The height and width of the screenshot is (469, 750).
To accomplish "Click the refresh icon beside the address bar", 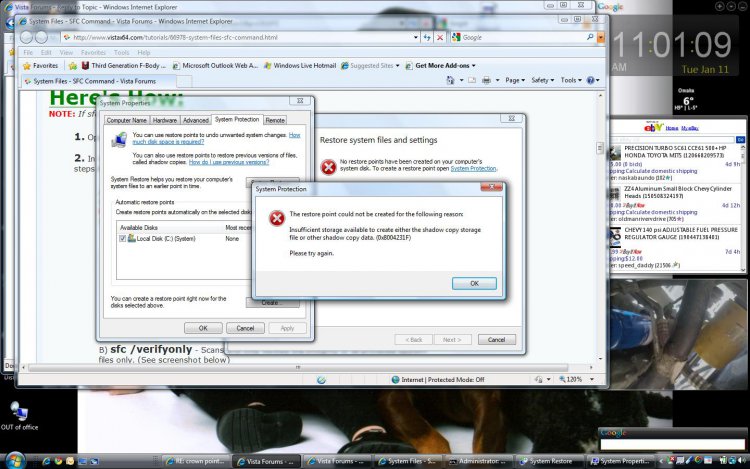I will tap(427, 37).
